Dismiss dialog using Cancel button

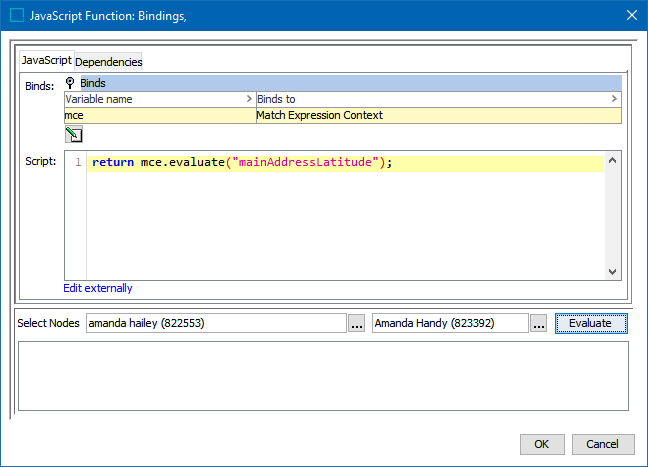(602, 444)
